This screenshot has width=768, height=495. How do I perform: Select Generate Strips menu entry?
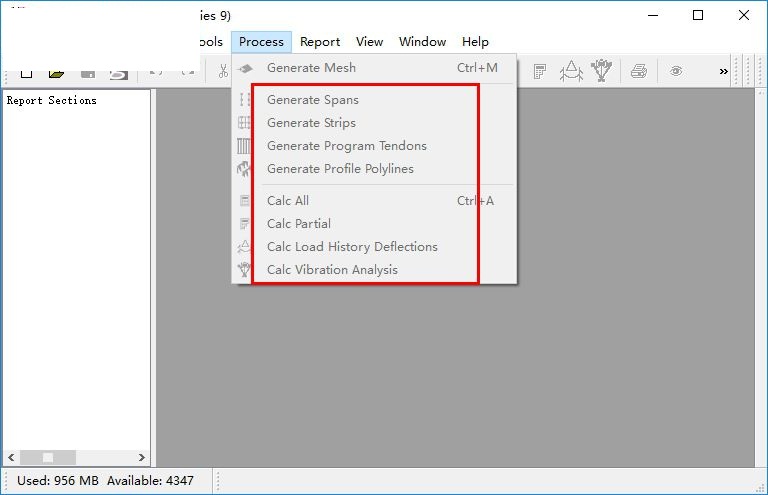tap(374, 123)
